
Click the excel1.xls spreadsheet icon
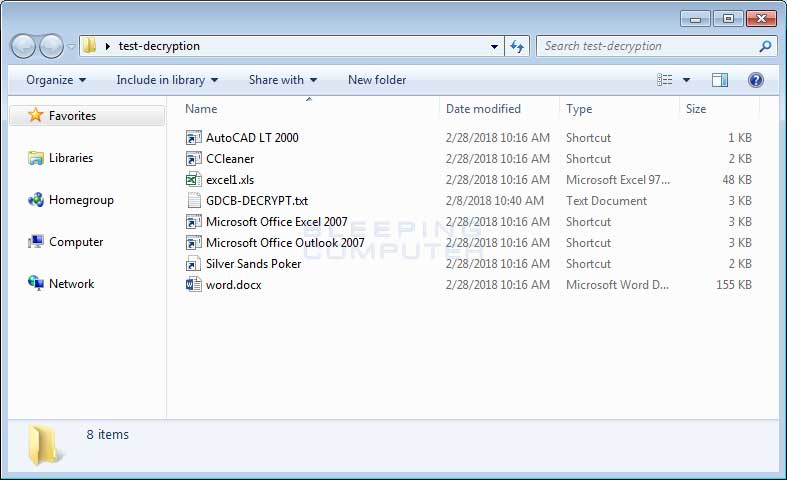193,180
